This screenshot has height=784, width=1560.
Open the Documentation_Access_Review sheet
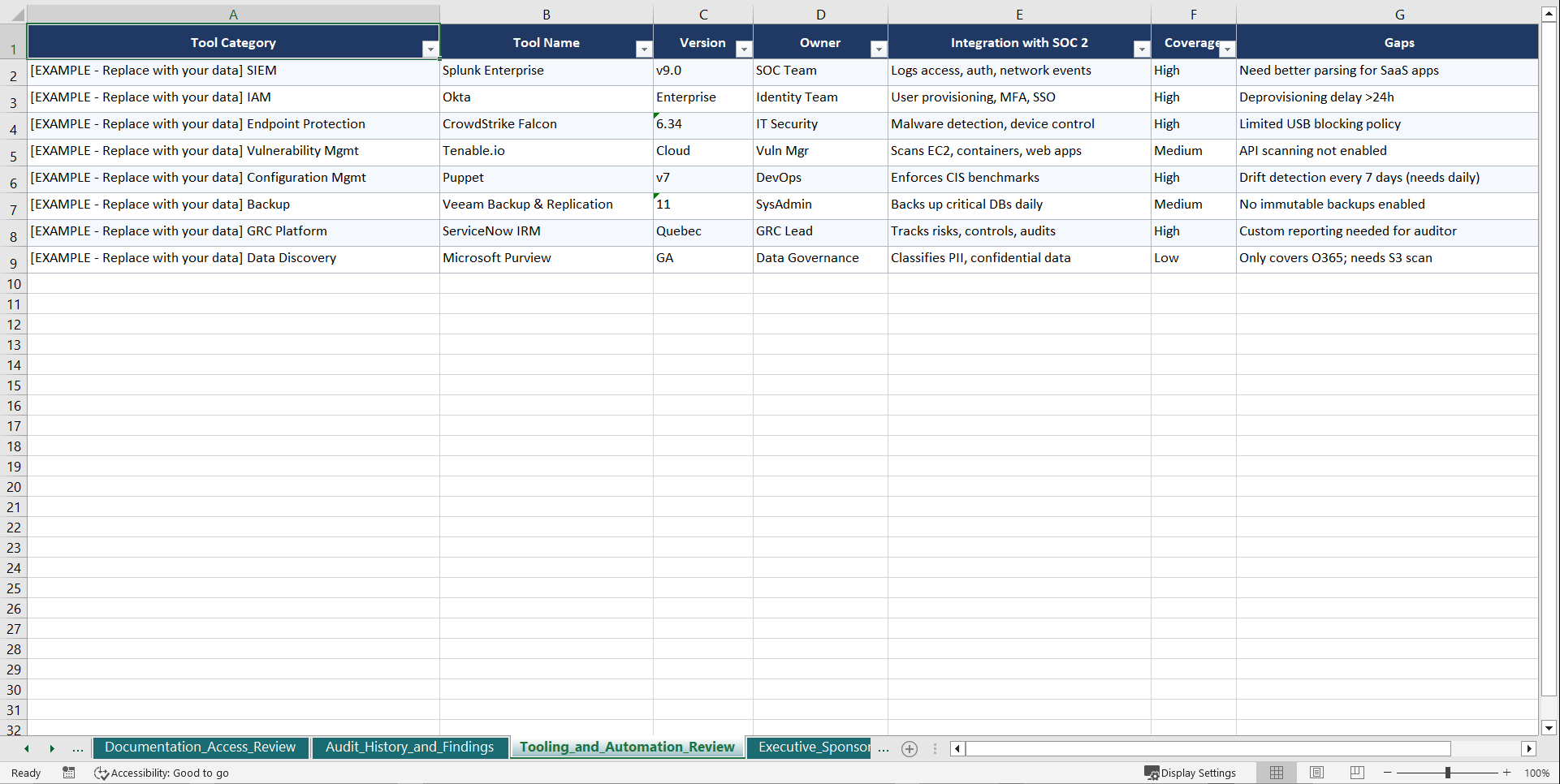click(x=201, y=747)
